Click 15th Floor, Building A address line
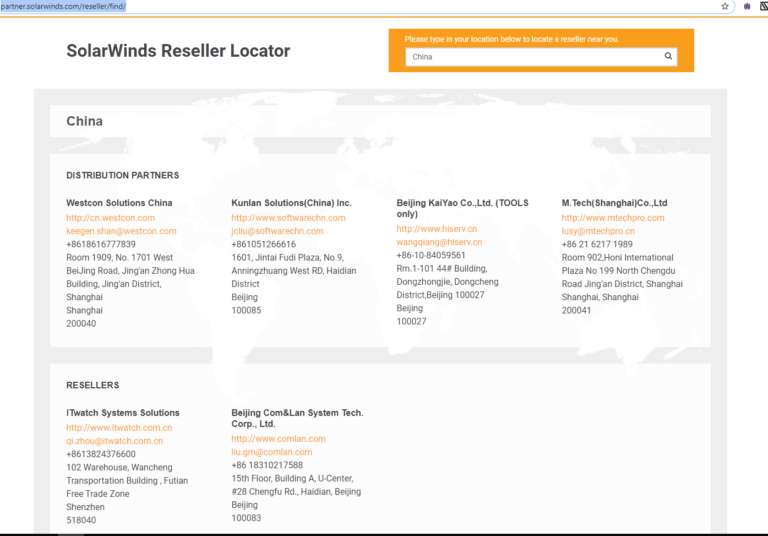768x536 pixels. click(x=292, y=479)
